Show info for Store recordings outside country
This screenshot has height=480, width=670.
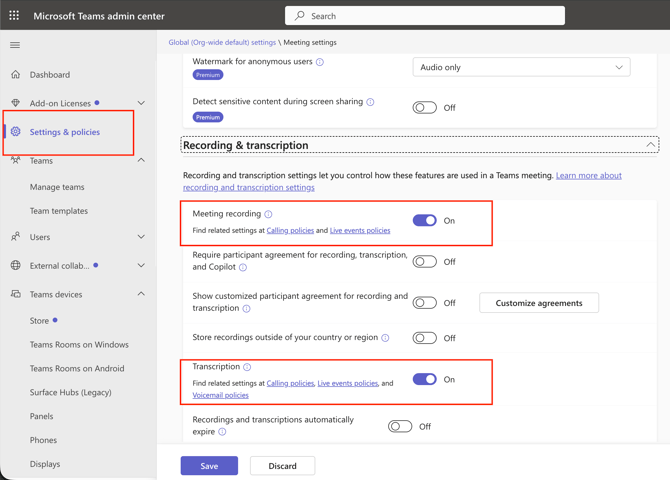385,338
